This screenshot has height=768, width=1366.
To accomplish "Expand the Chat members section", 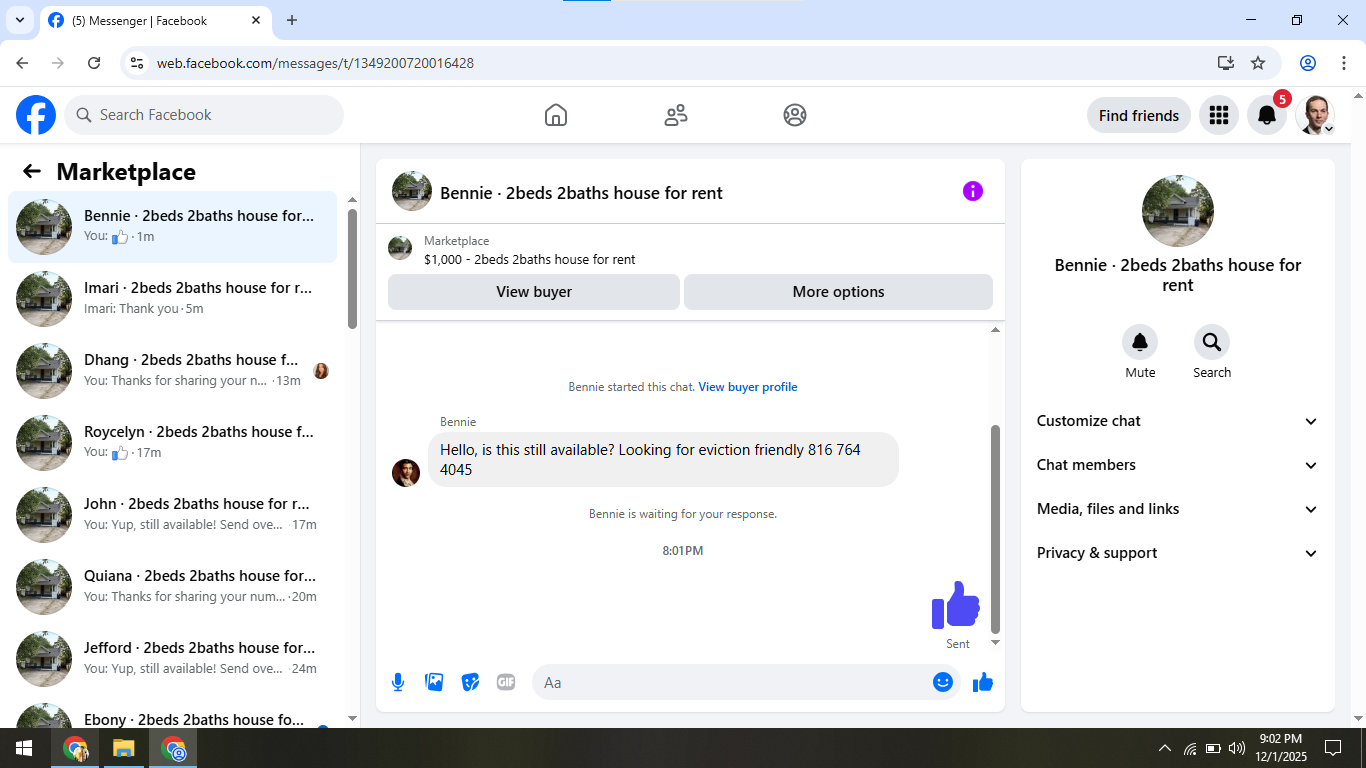I will click(x=1178, y=465).
